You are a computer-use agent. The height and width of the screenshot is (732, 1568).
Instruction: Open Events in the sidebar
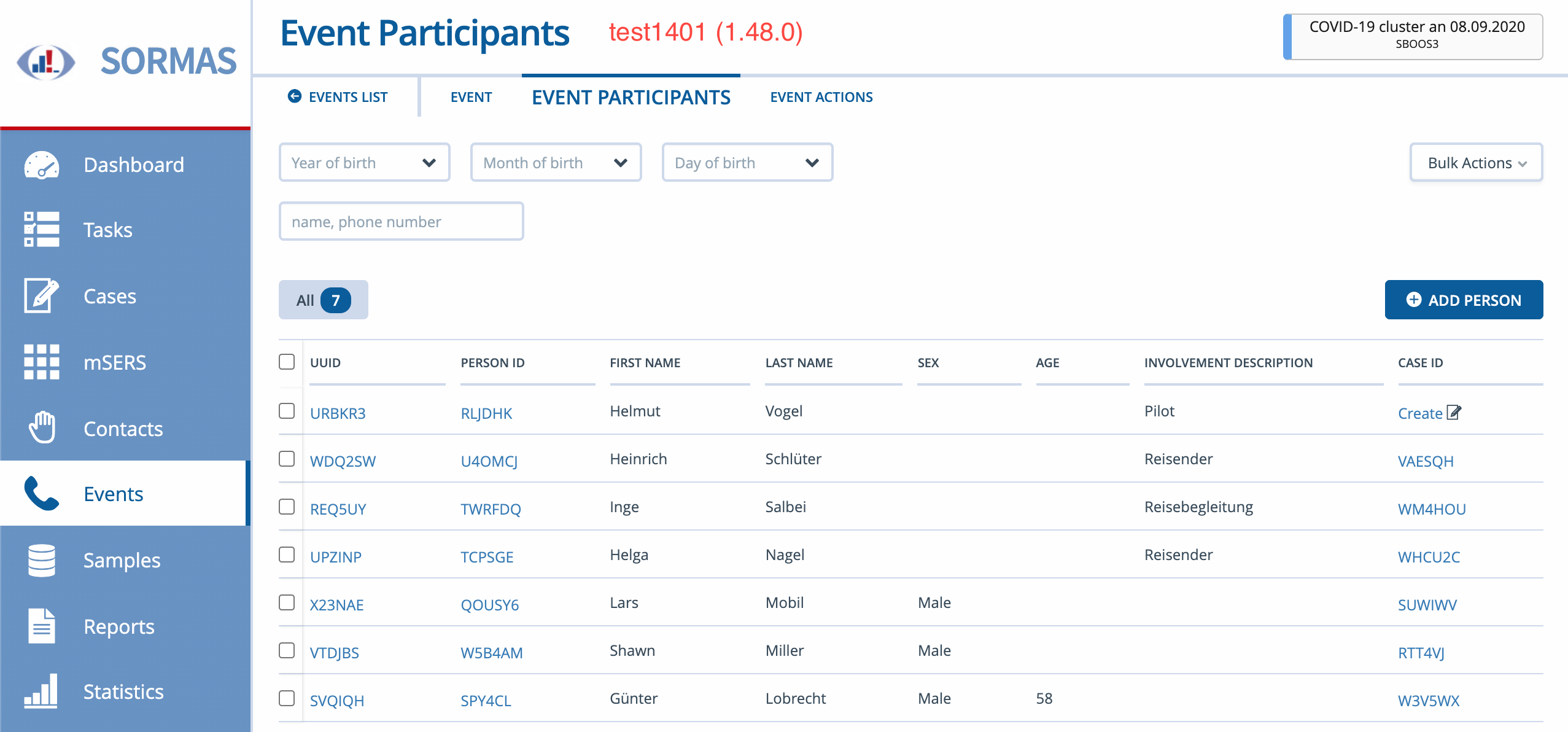(125, 494)
